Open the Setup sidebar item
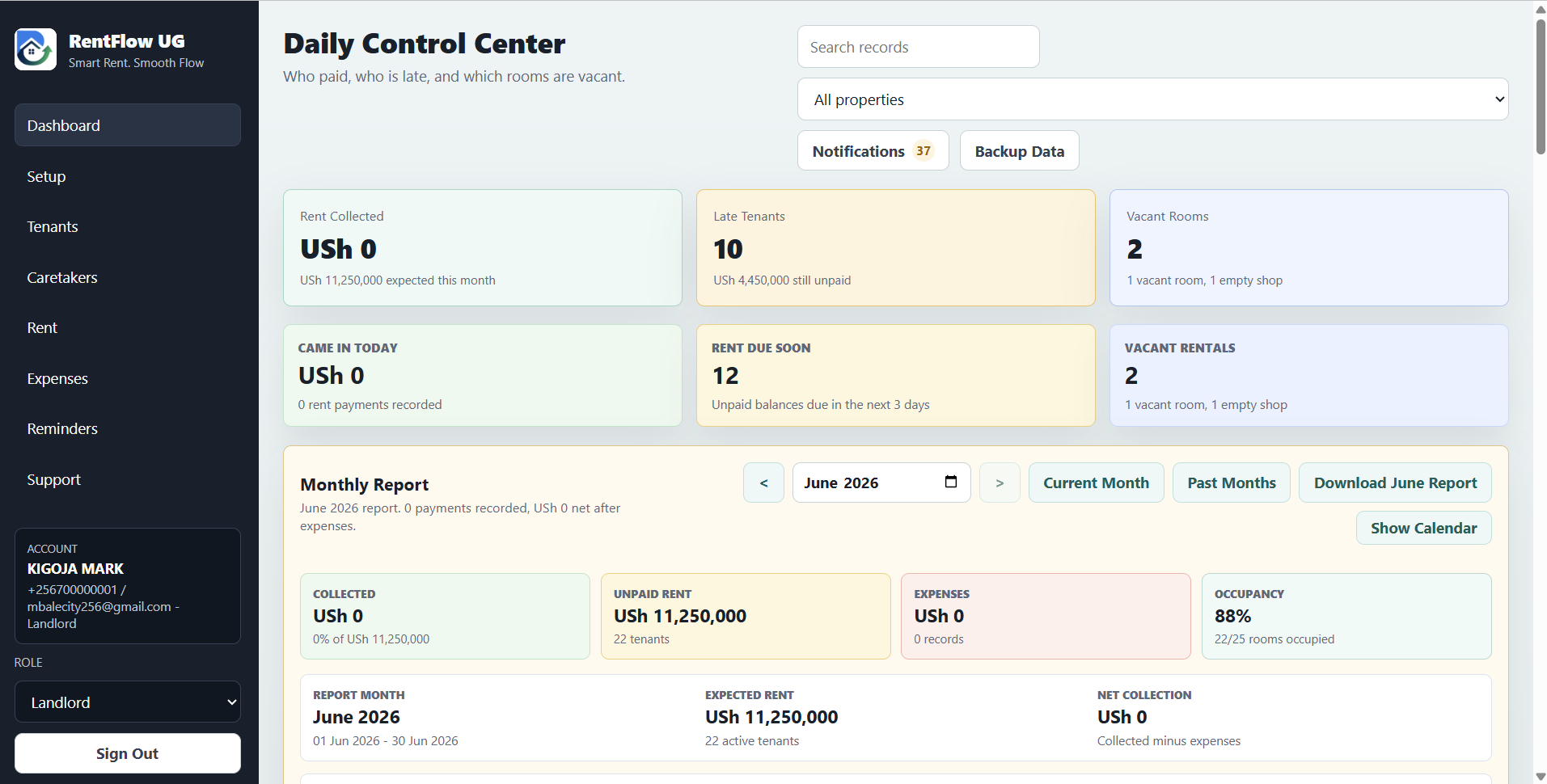This screenshot has width=1547, height=784. coord(128,176)
